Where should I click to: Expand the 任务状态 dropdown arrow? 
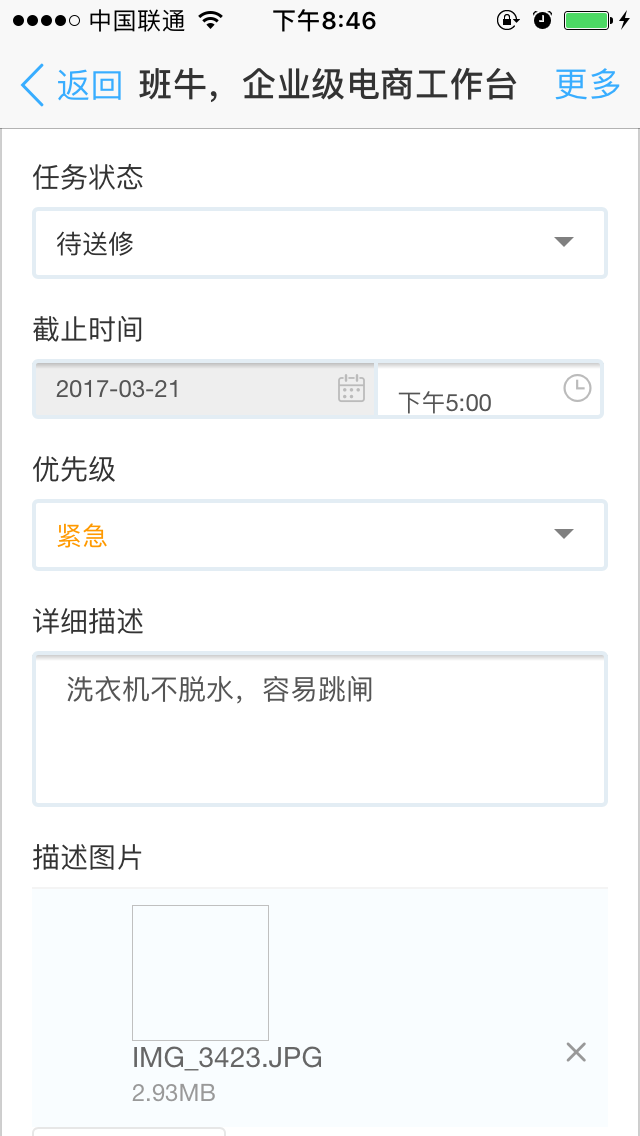[x=564, y=242]
